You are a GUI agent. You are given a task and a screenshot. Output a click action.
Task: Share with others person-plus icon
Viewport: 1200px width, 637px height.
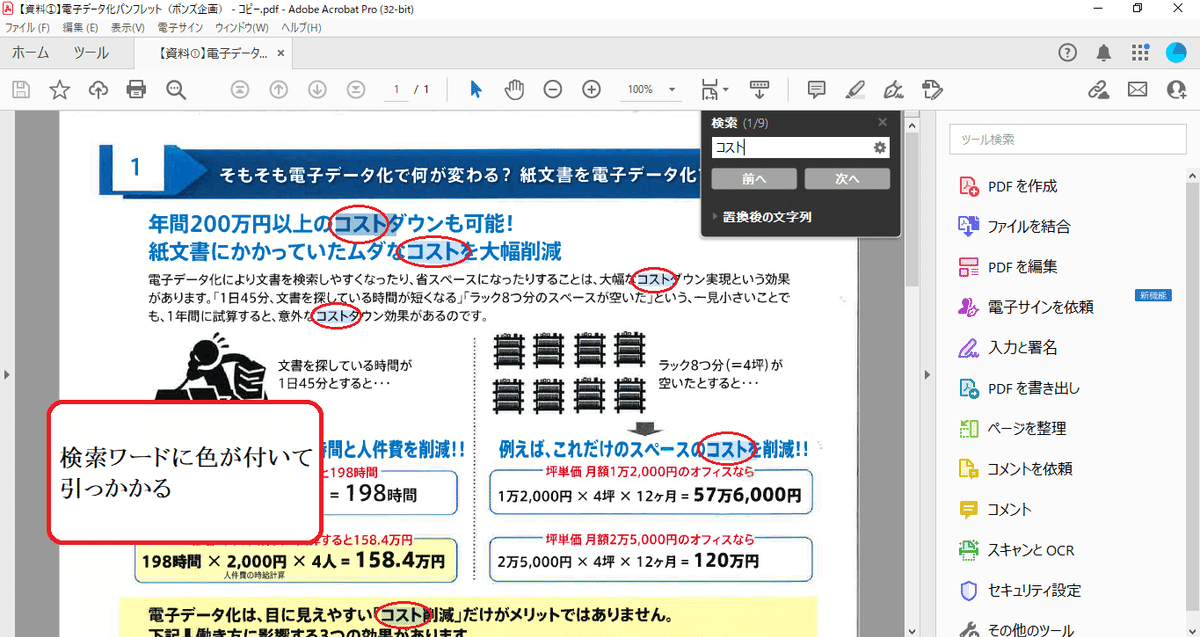click(x=1176, y=90)
